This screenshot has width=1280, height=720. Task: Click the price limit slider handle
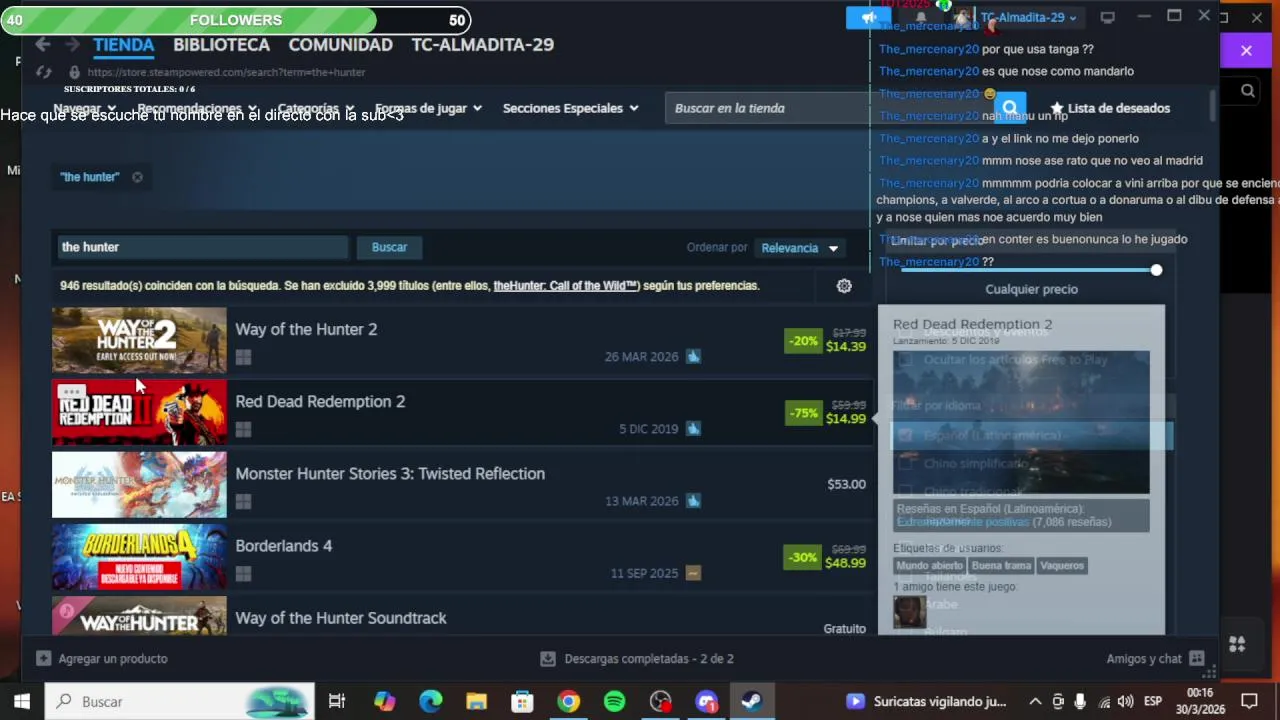tap(1156, 270)
